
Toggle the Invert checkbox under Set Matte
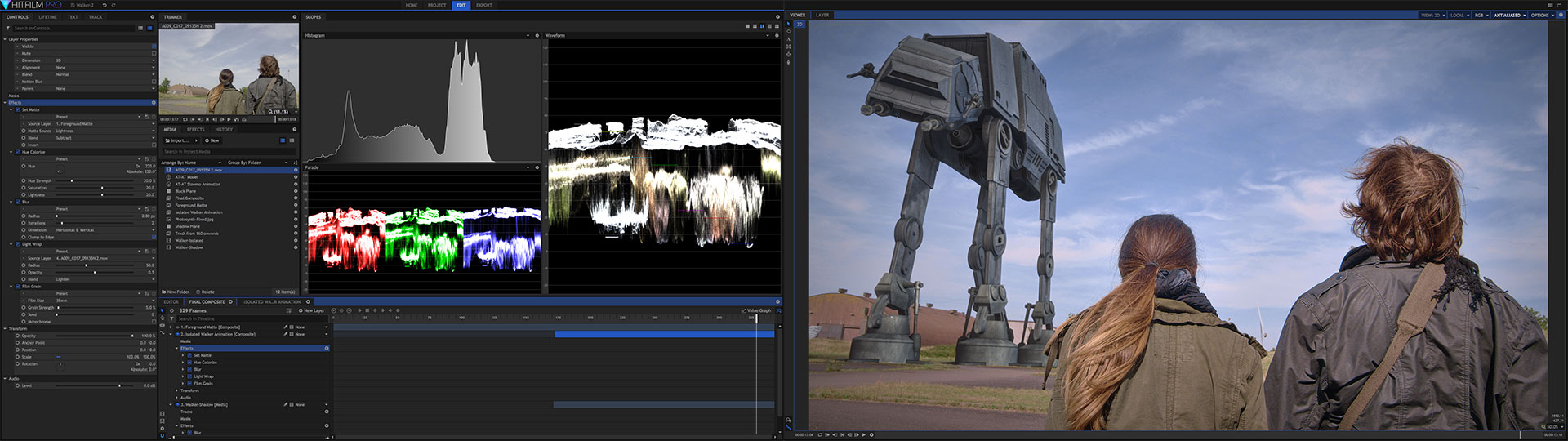tap(154, 145)
